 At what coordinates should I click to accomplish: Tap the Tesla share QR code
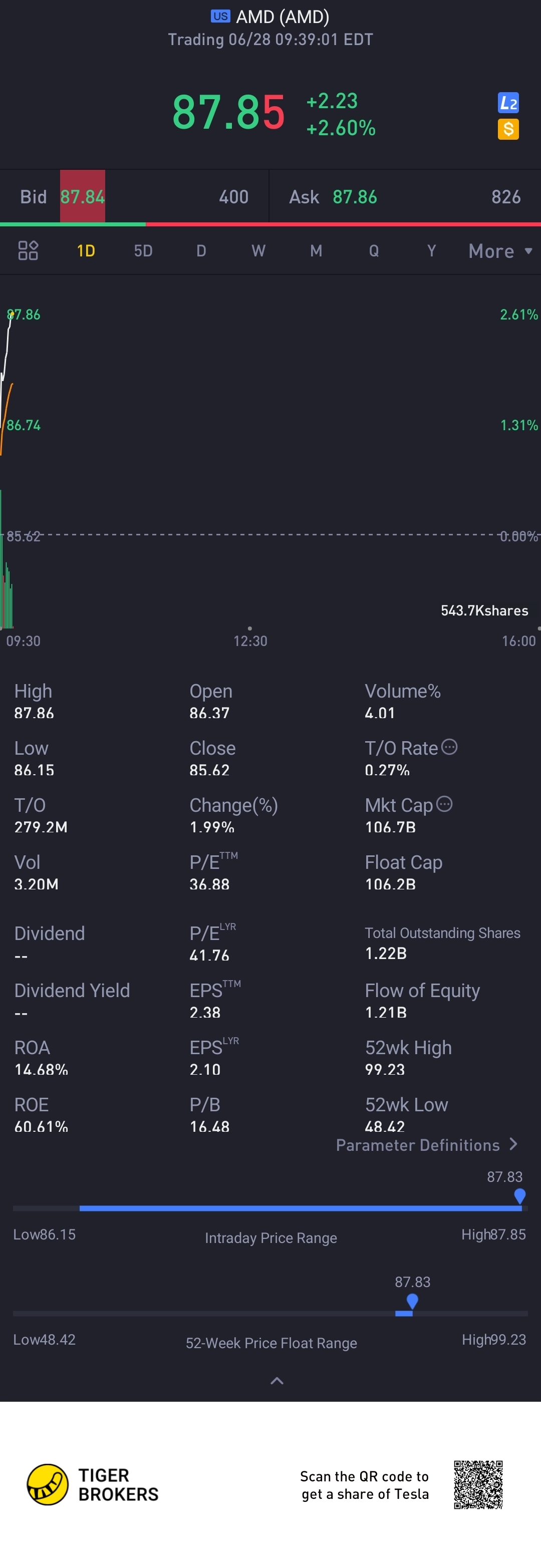click(x=478, y=1484)
